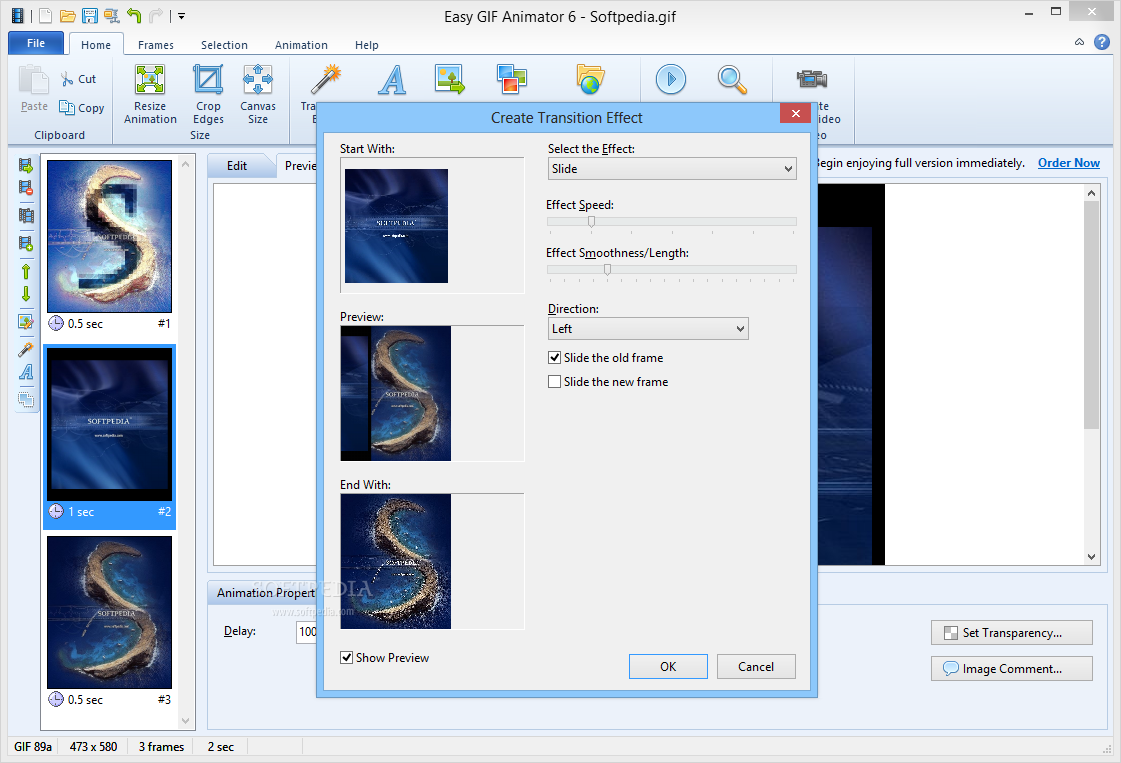
Task: Open a file using the folder icon
Action: tap(67, 15)
